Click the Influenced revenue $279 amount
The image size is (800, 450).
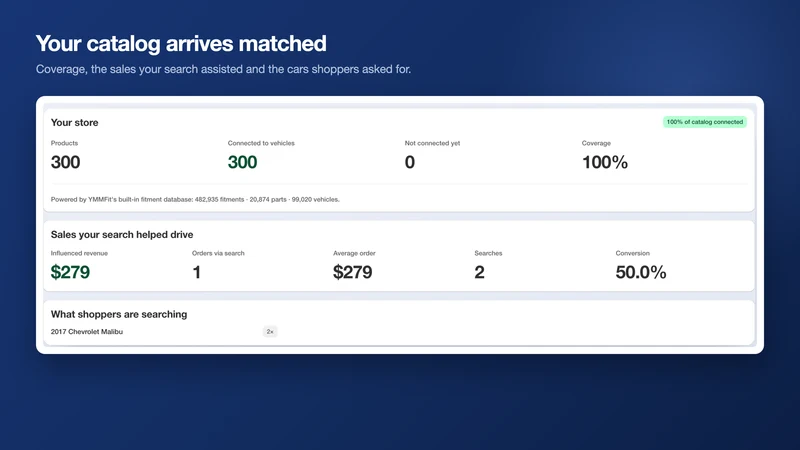(70, 272)
